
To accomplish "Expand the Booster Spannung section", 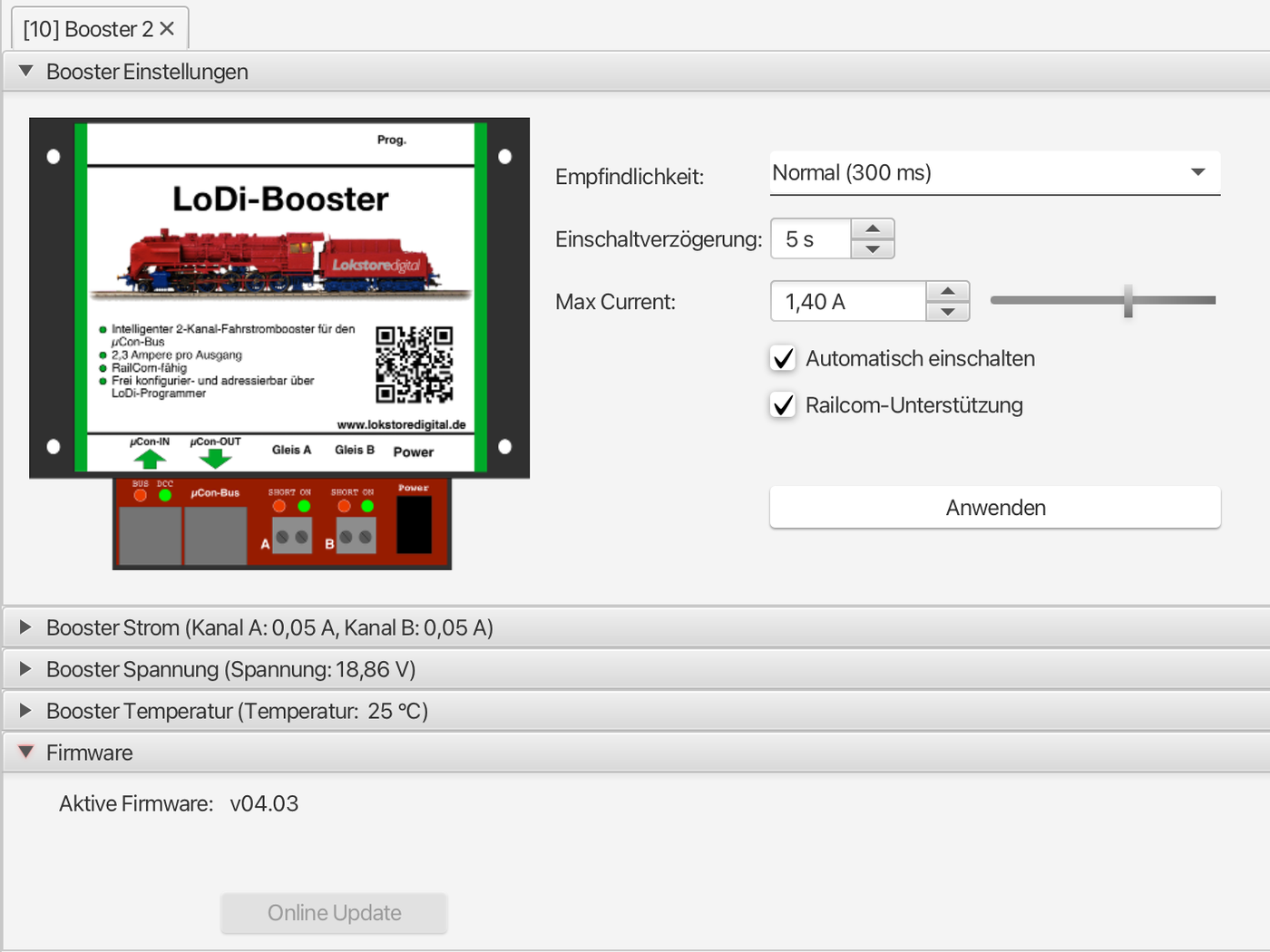I will pos(25,669).
